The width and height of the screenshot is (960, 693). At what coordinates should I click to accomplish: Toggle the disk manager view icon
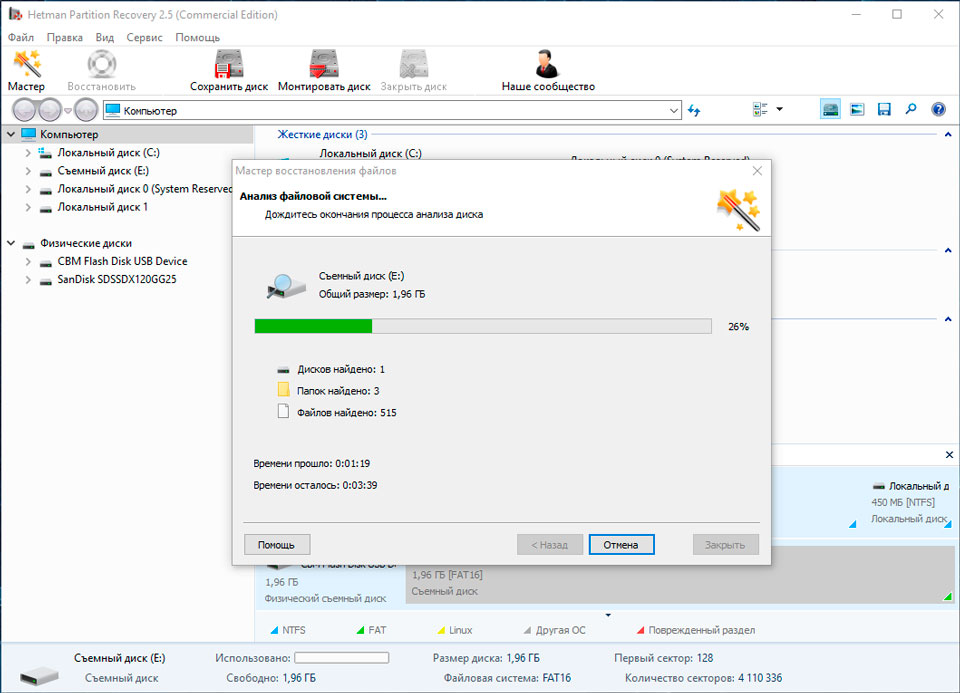coord(830,110)
